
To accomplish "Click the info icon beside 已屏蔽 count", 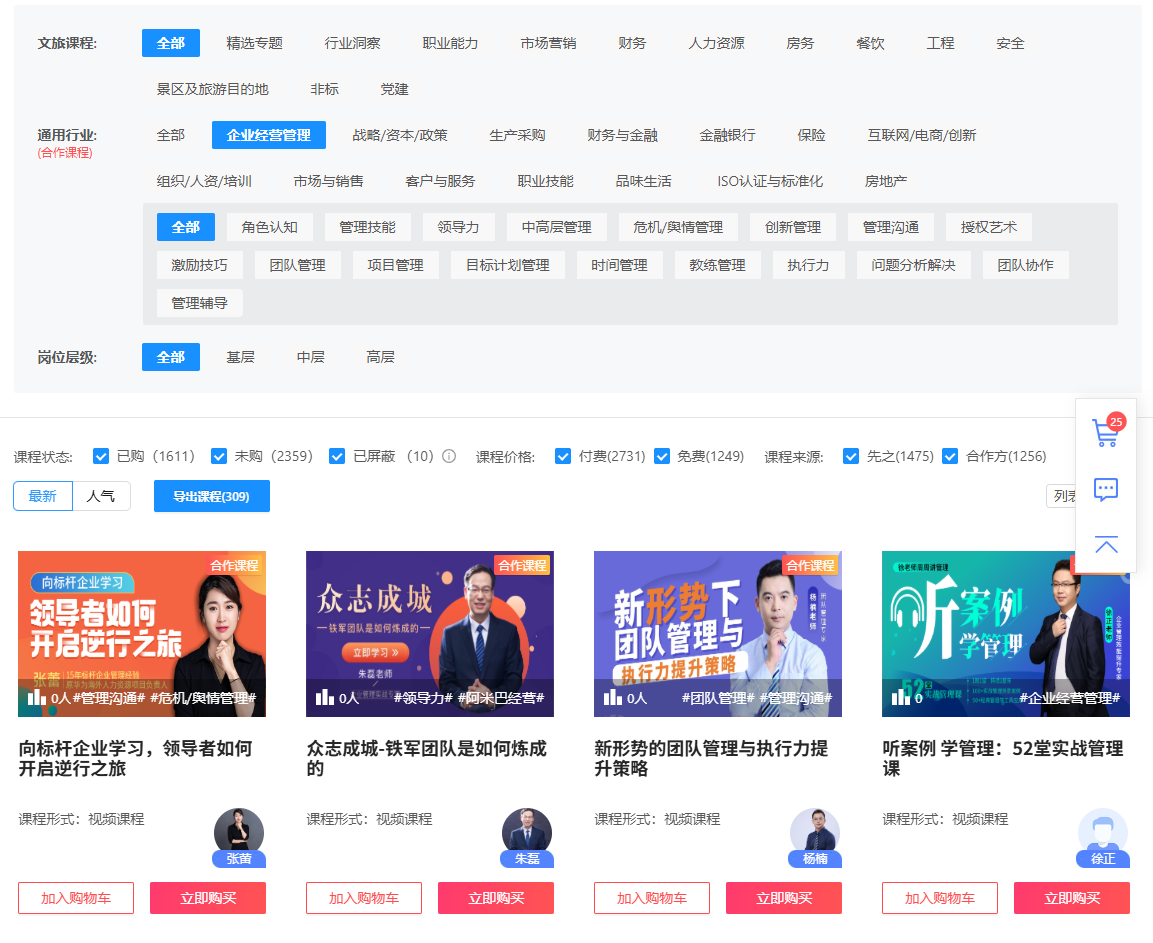I will 449,456.
